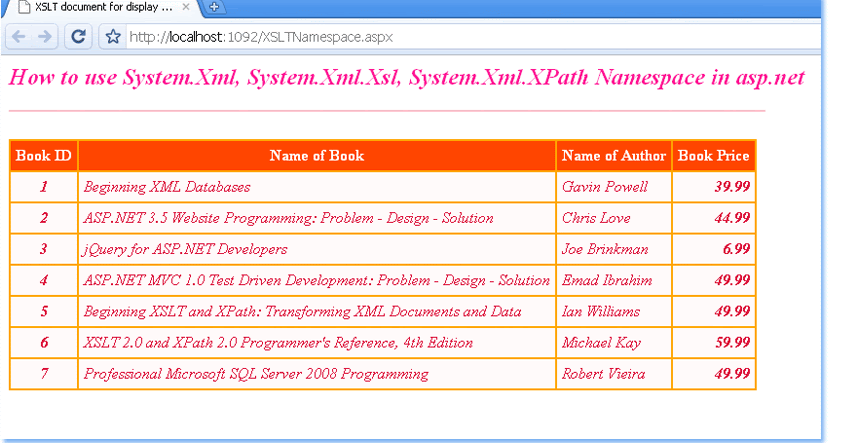Click Book ID 2 cell

point(43,218)
